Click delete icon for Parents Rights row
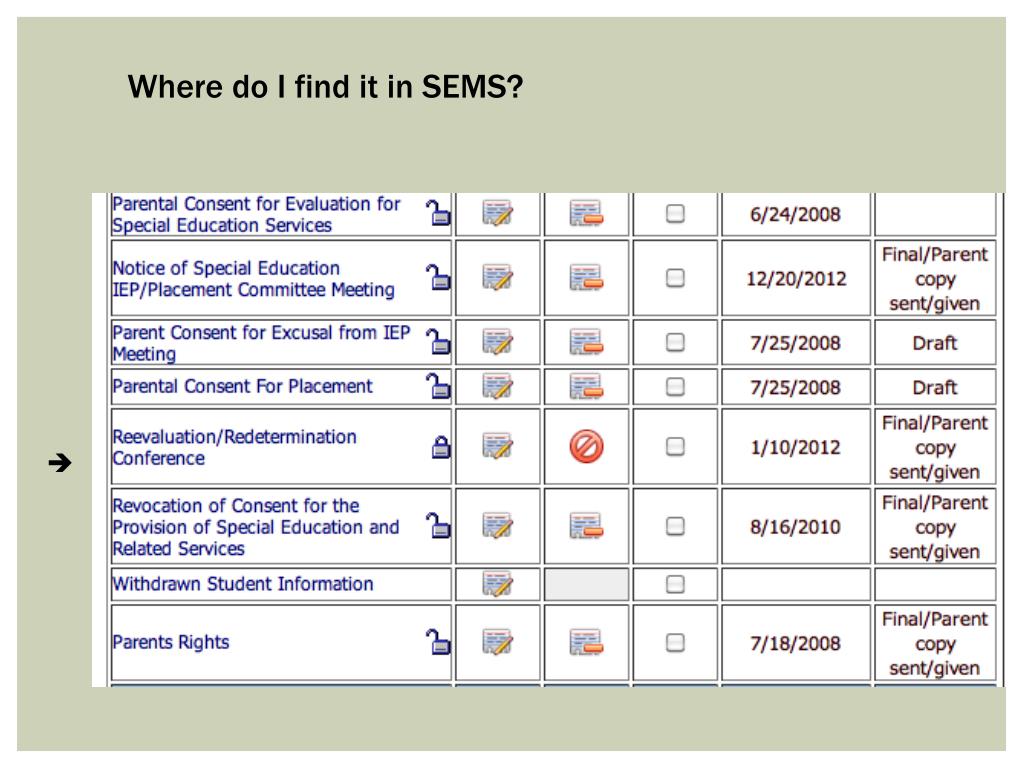Viewport: 1024px width, 768px height. 586,643
